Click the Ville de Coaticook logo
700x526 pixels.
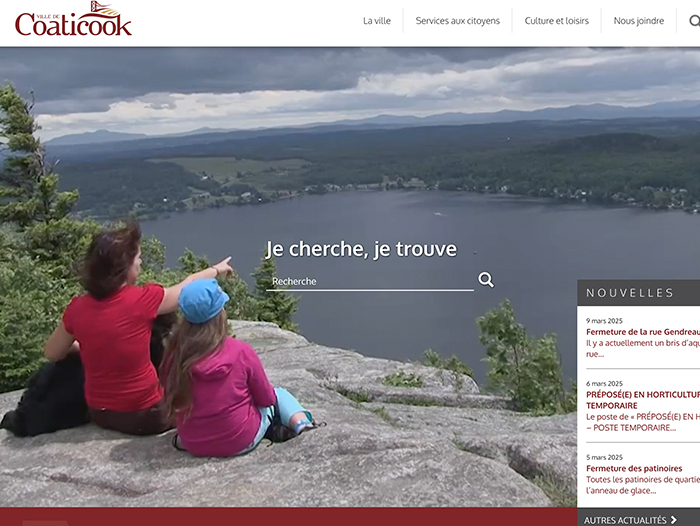73,19
